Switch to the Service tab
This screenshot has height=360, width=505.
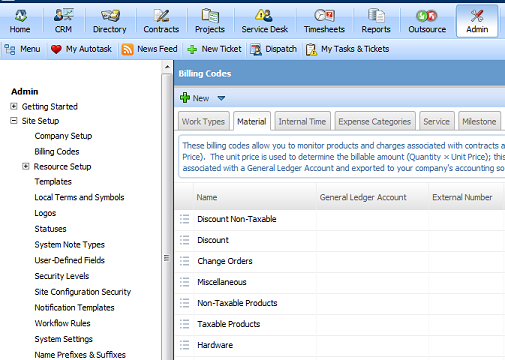[x=437, y=121]
